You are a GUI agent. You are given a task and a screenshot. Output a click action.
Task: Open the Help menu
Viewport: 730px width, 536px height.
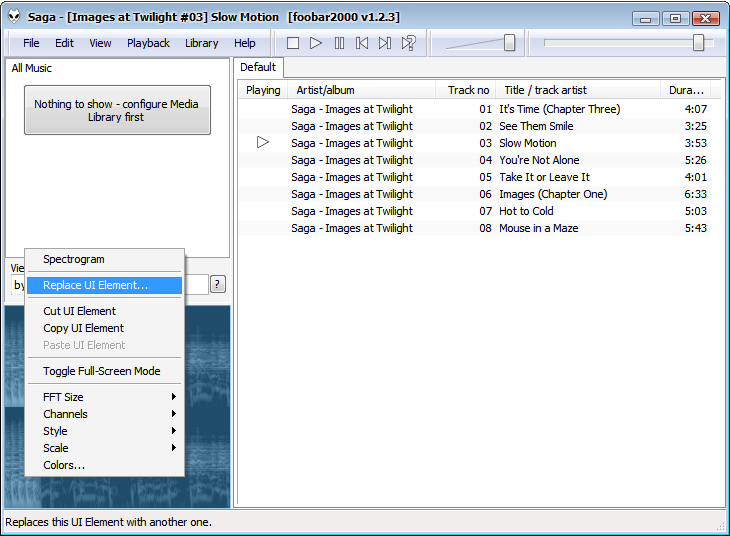pos(244,43)
